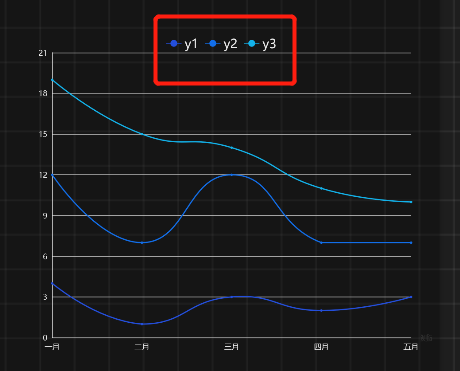Click the y1 lowest point at 二月
Viewport: 460px width, 371px height.
click(x=142, y=324)
